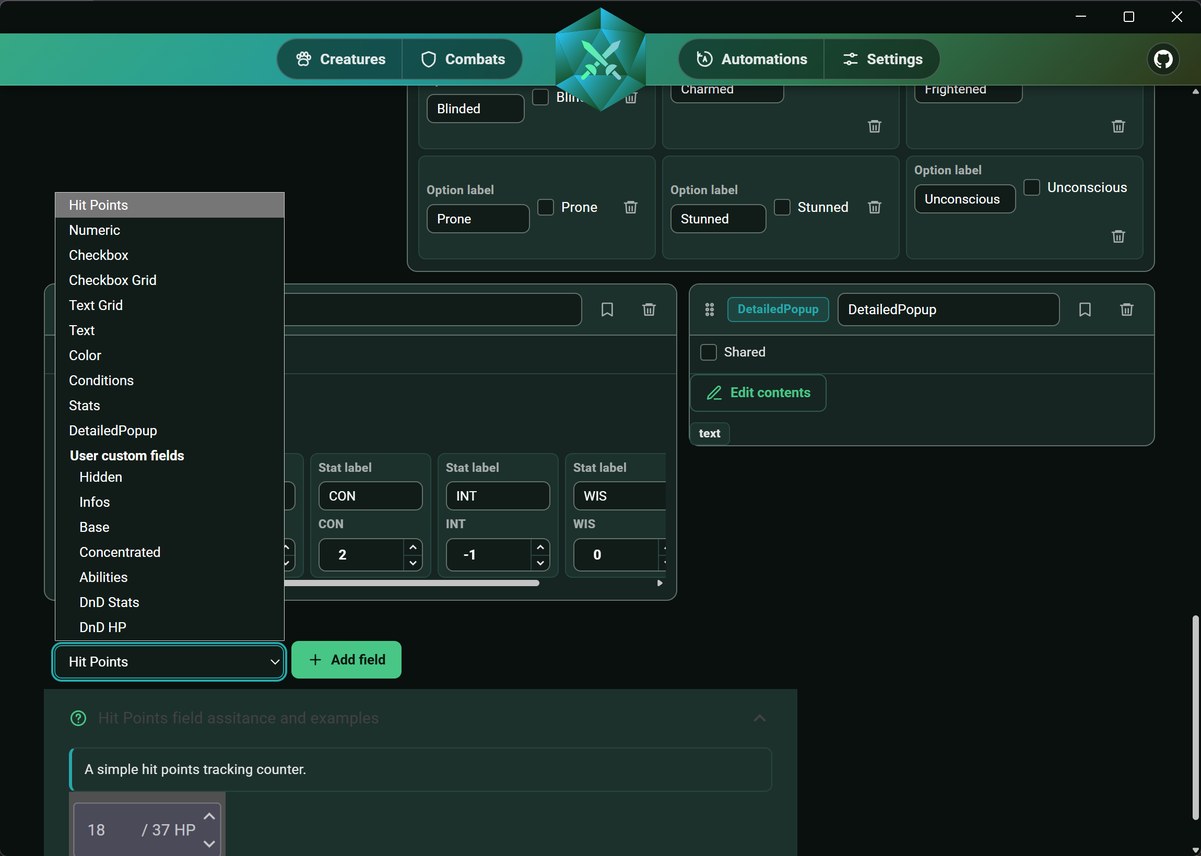Delete the DetailedPopup field

(1127, 310)
